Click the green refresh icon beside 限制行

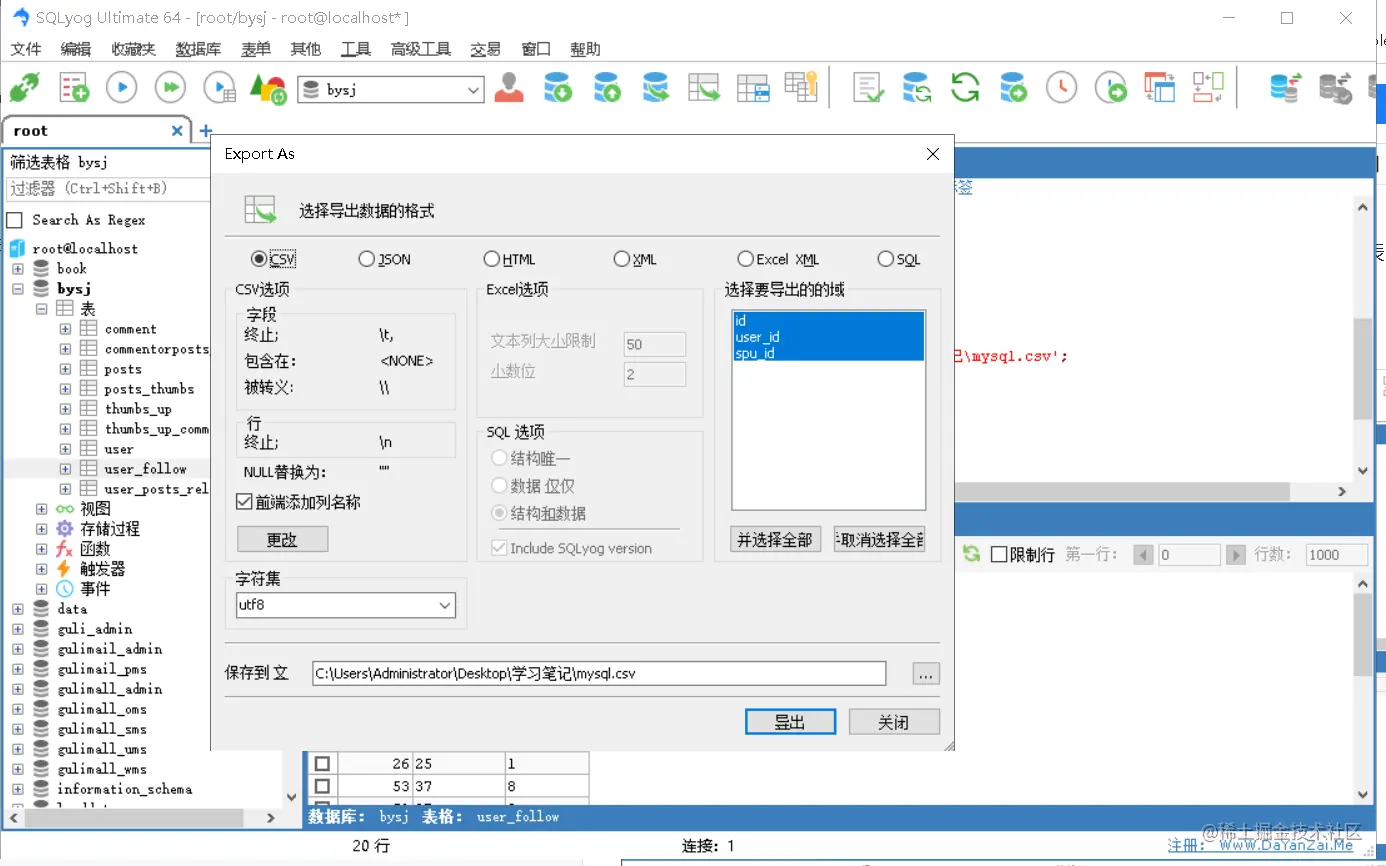click(971, 554)
